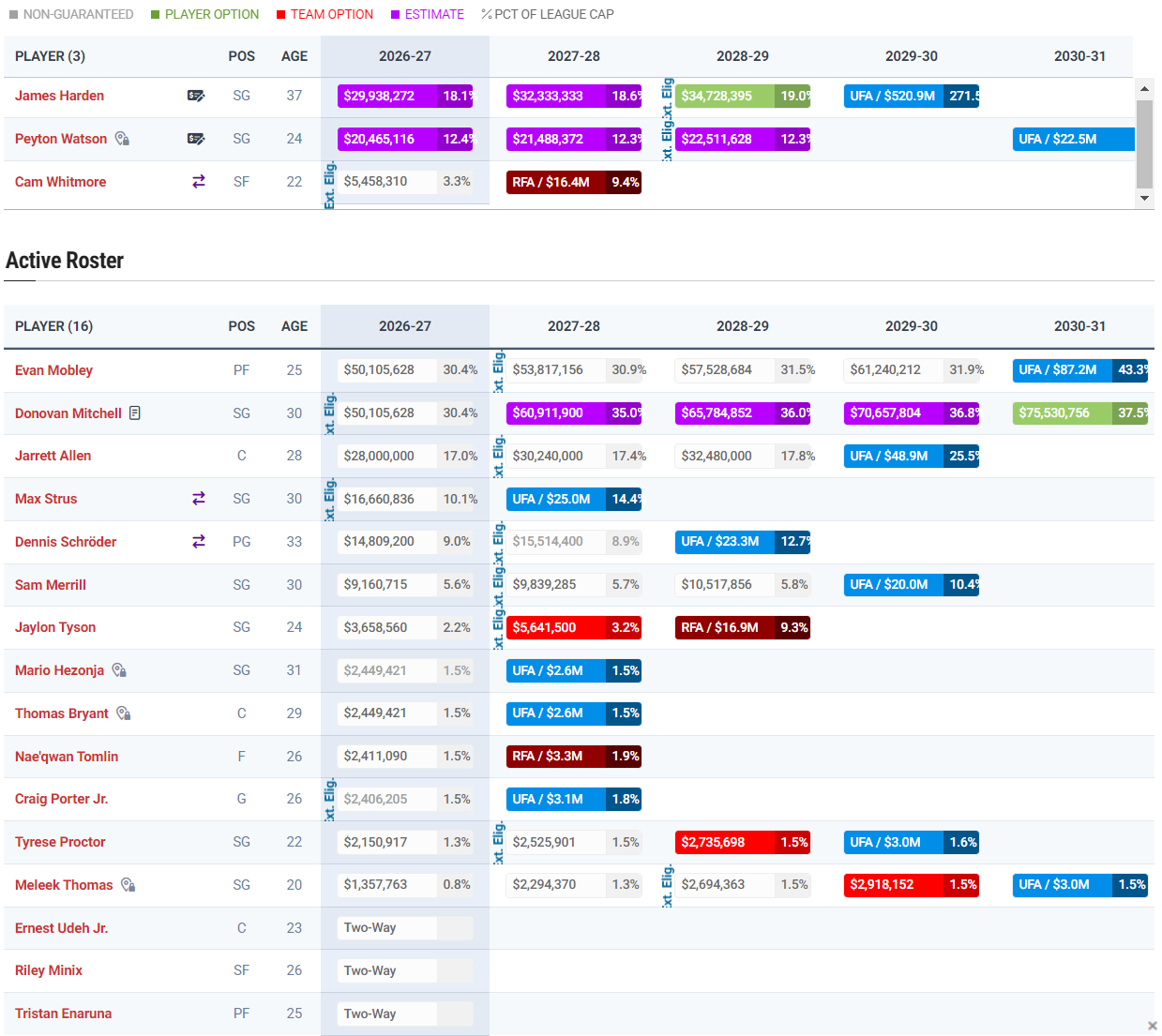1162x1036 pixels.
Task: Click the PLAYER (16) column header
Action: 53,326
